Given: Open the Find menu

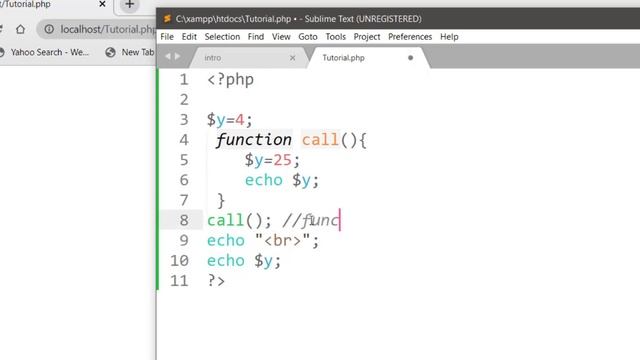Looking at the screenshot, I should 256,37.
